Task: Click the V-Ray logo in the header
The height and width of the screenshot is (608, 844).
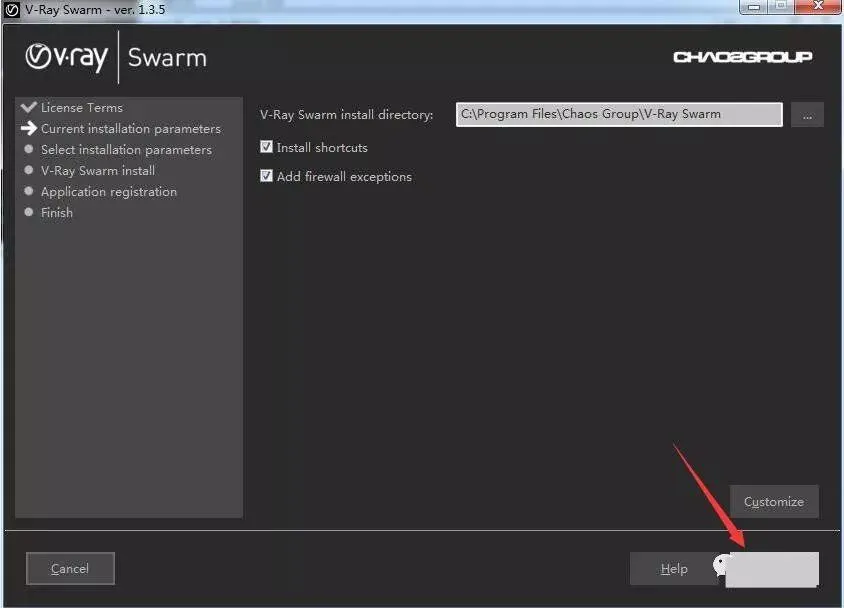Action: 67,57
